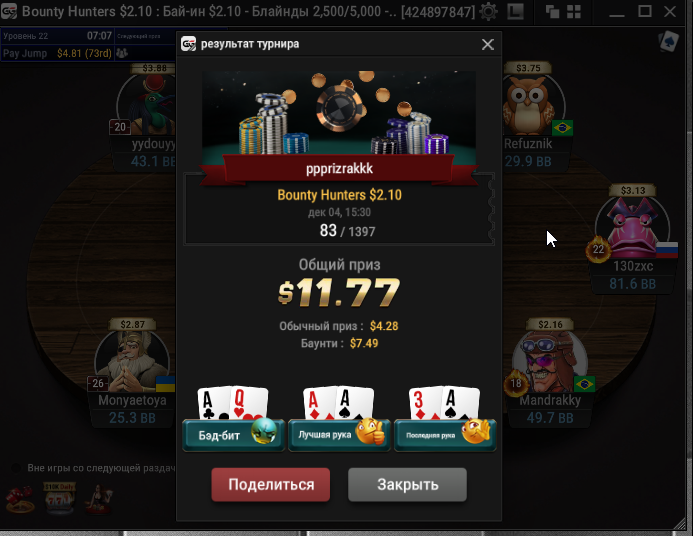
Task: Toggle sit out next hand checkbox
Action: pyautogui.click(x=15, y=468)
